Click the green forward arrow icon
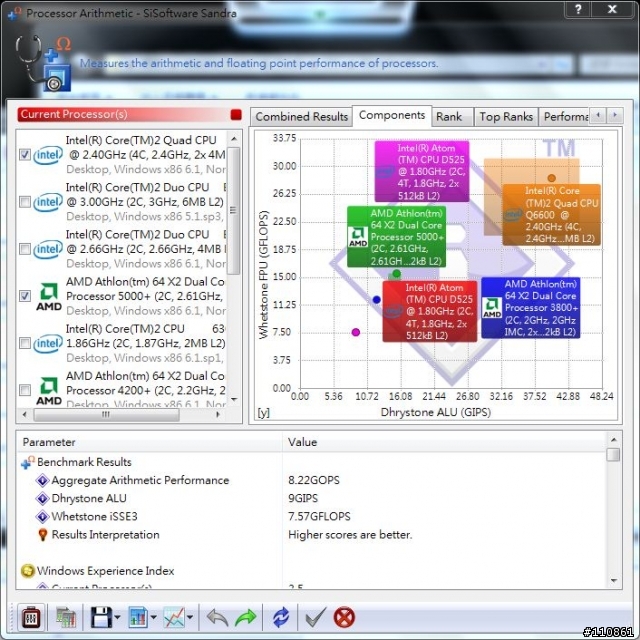 pyautogui.click(x=245, y=617)
